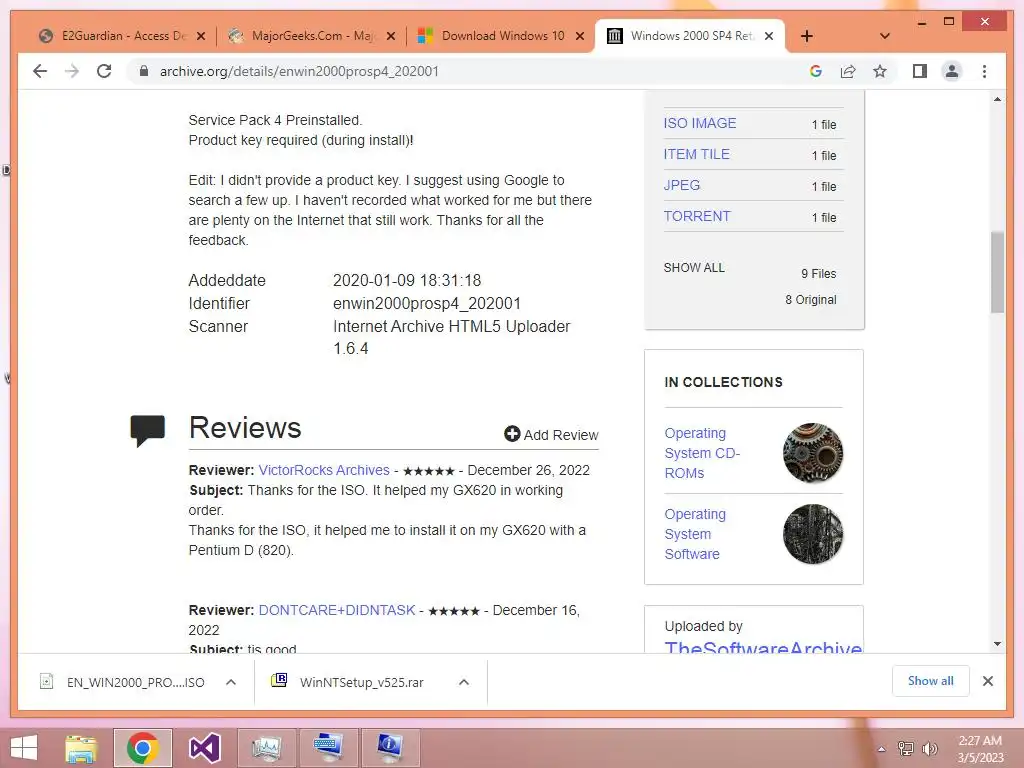Open Operating System CD-ROMs collection
Image resolution: width=1024 pixels, height=768 pixels.
702,453
